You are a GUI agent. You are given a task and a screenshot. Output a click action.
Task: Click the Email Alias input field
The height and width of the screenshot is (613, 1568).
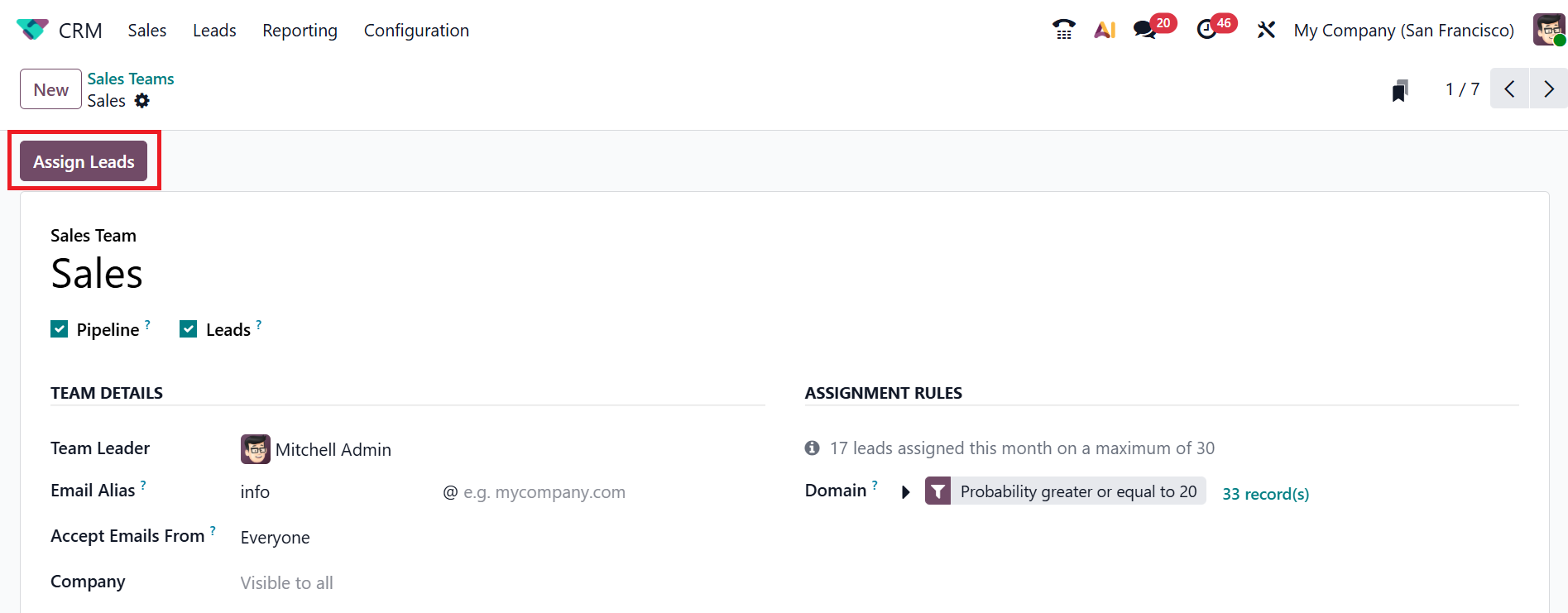click(331, 492)
